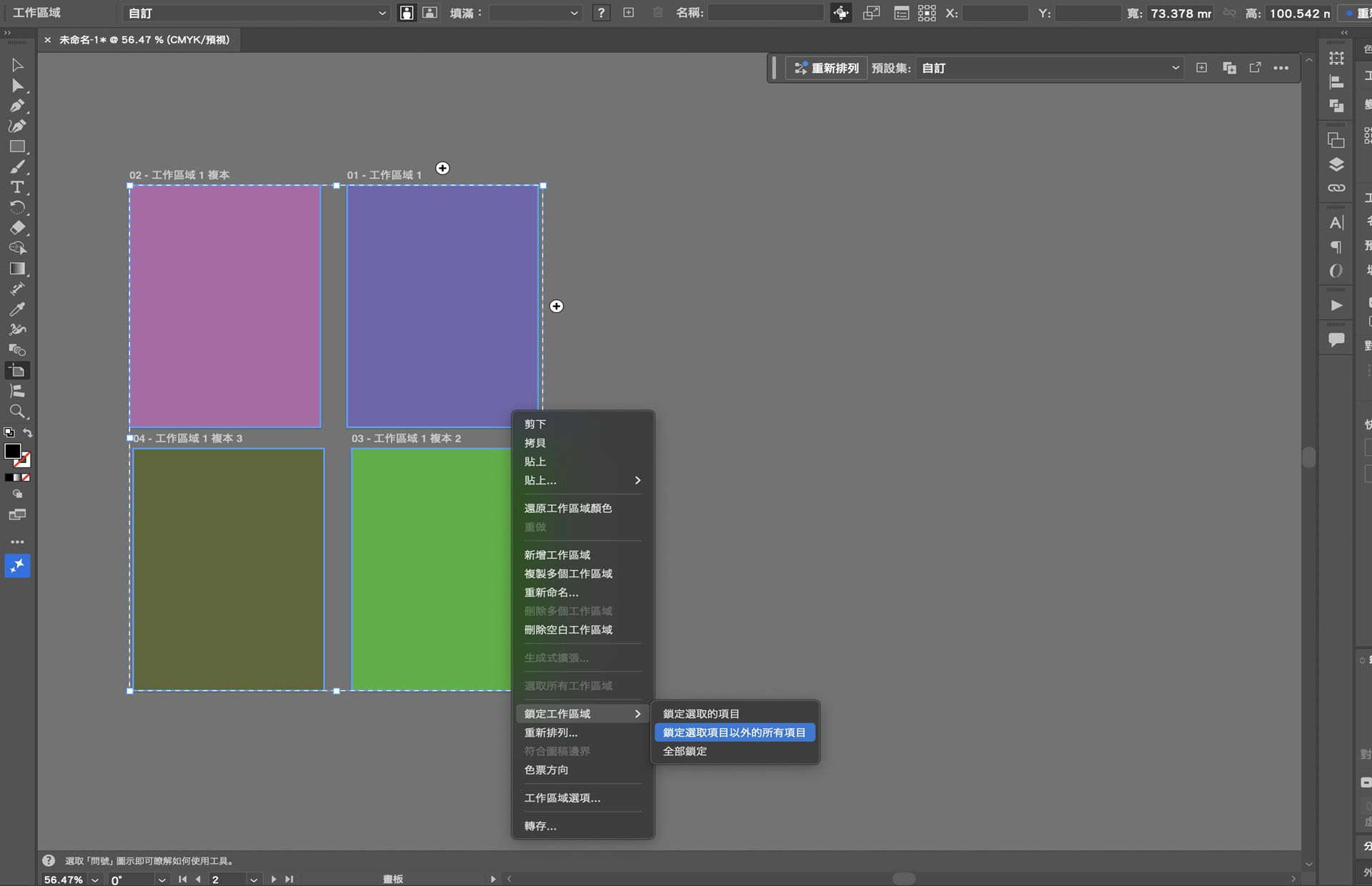This screenshot has height=886, width=1372.
Task: Click the foreground fill color swatch
Action: coord(12,451)
